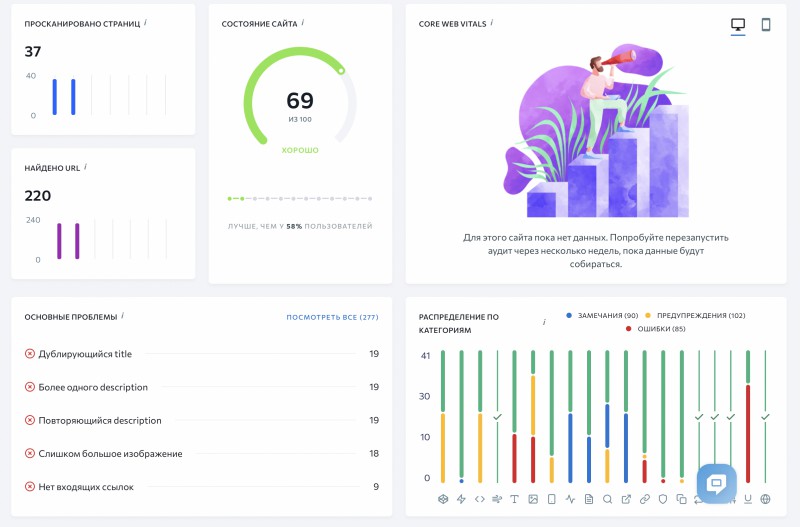
Task: Click checkmark on column above redirects icon
Action: click(497, 417)
